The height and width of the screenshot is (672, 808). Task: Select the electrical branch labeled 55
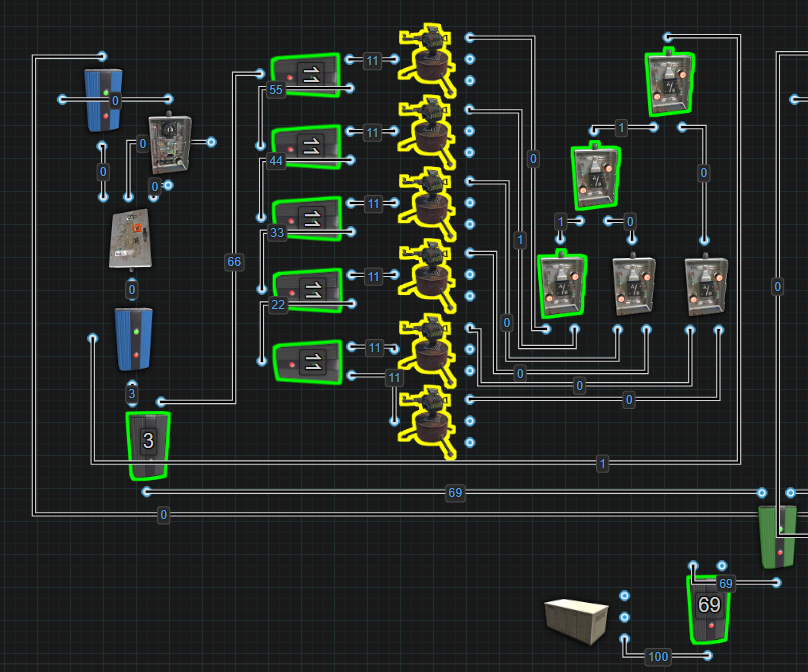click(306, 75)
